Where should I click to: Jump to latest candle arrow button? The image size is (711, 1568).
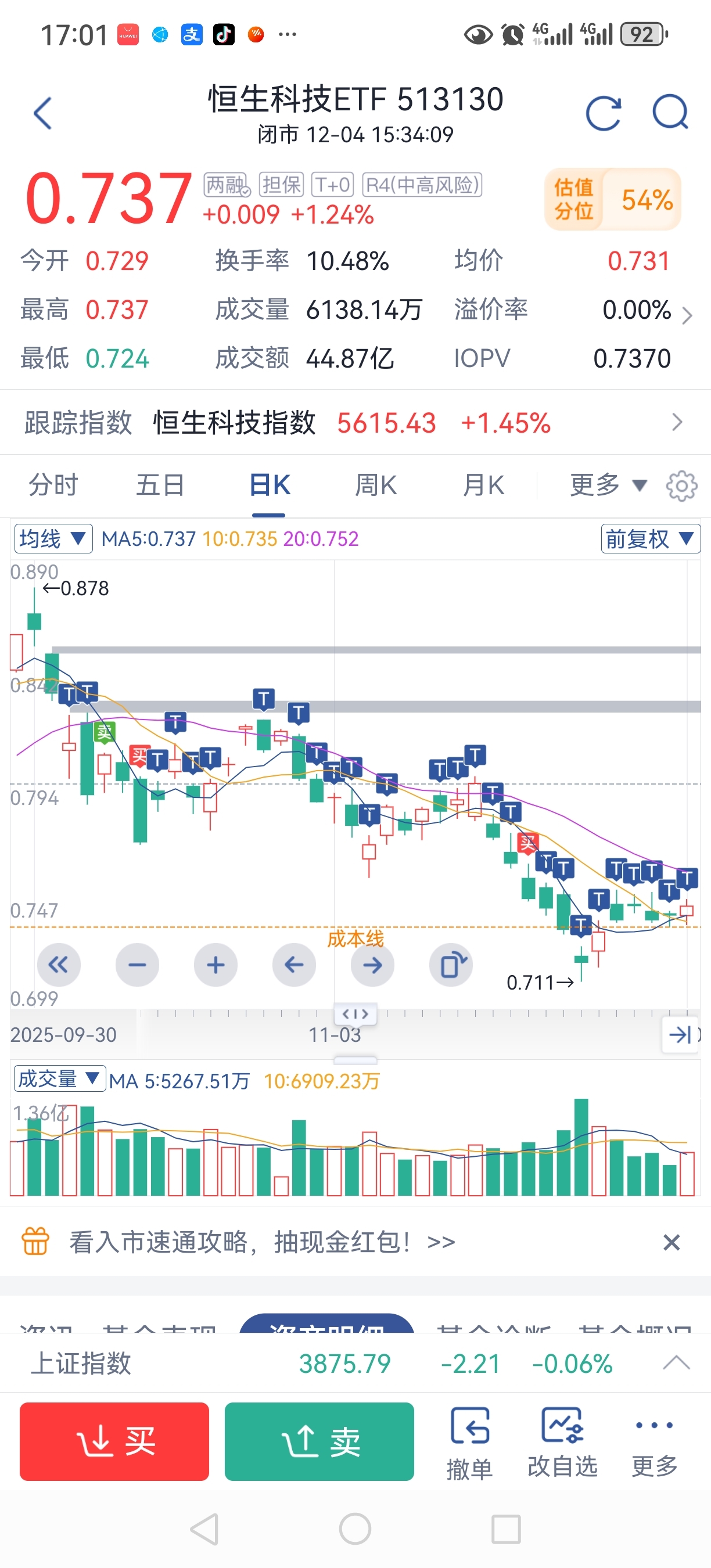click(x=680, y=1034)
